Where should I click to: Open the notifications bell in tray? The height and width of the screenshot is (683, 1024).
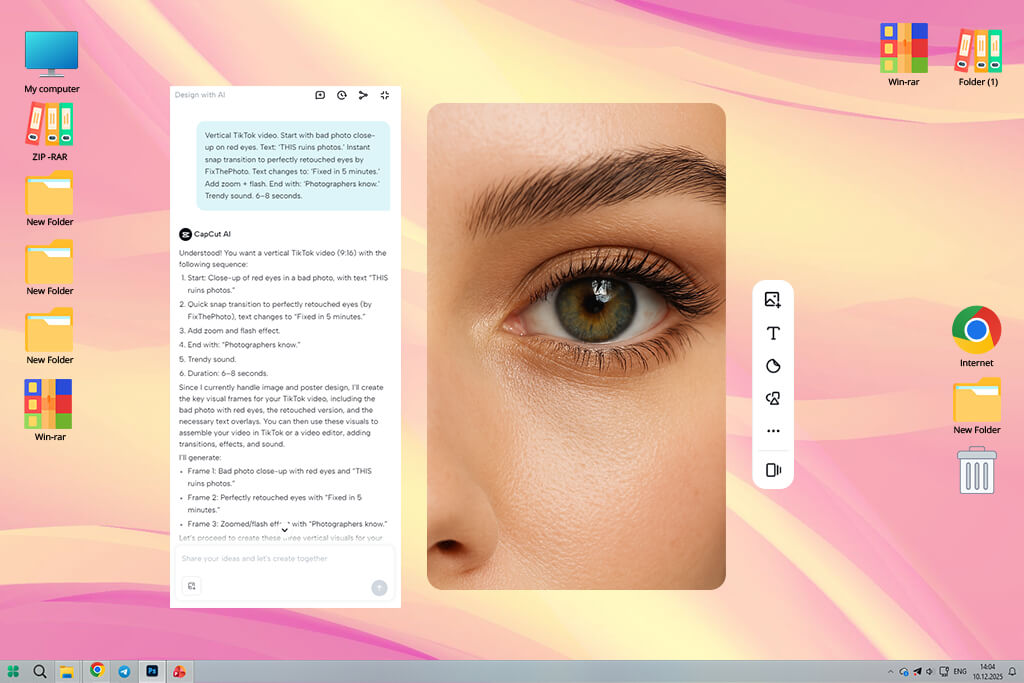tap(1012, 671)
